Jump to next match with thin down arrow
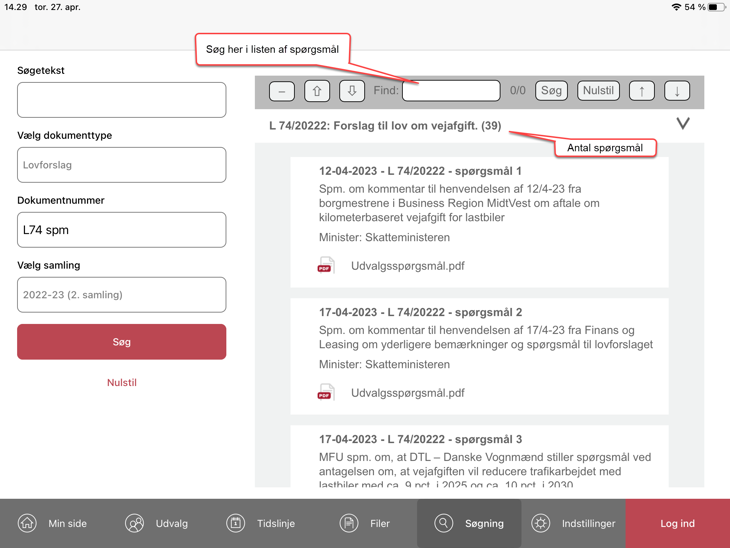The height and width of the screenshot is (548, 730). click(677, 91)
